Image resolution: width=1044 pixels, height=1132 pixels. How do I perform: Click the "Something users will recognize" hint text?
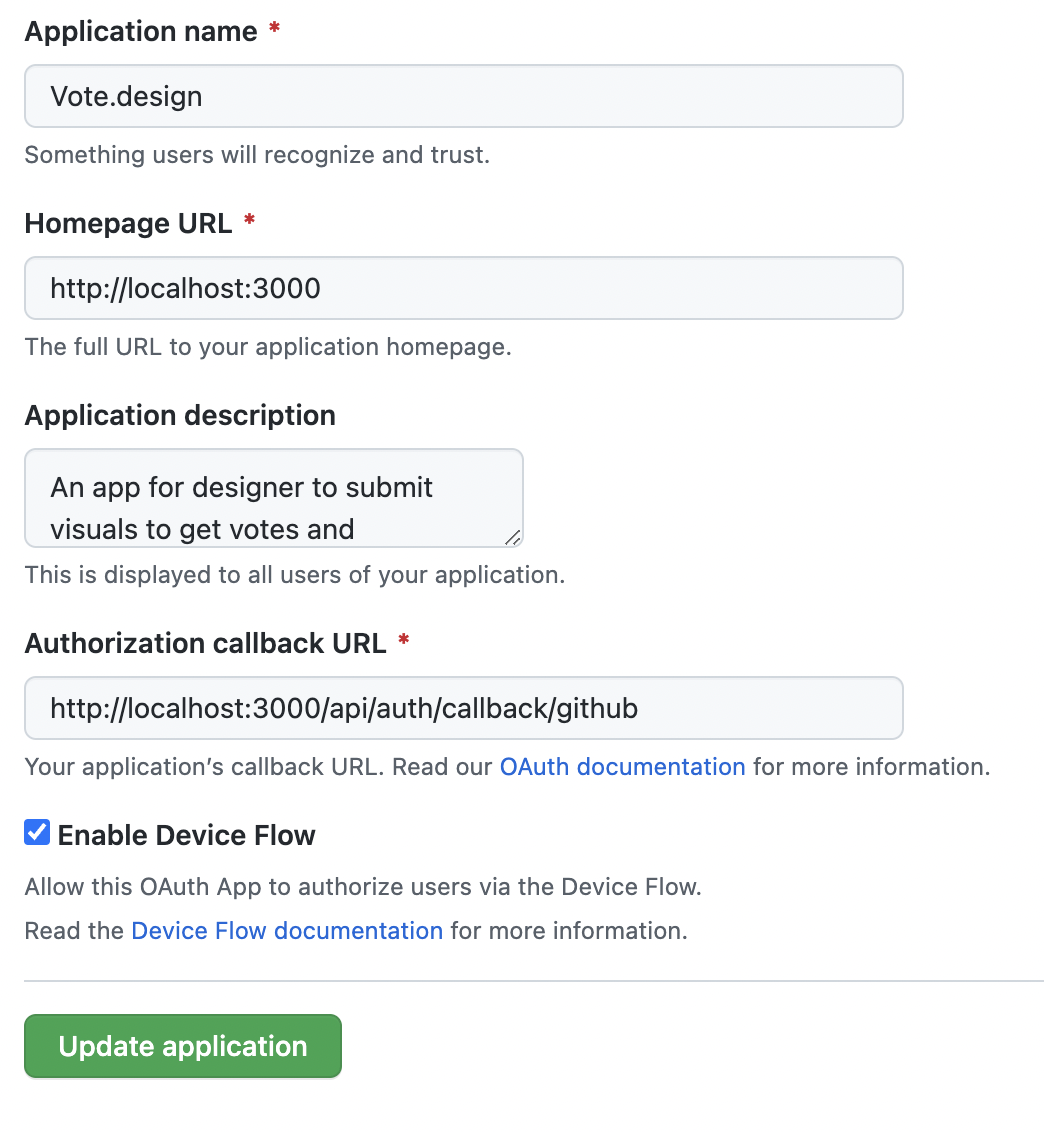pyautogui.click(x=257, y=155)
